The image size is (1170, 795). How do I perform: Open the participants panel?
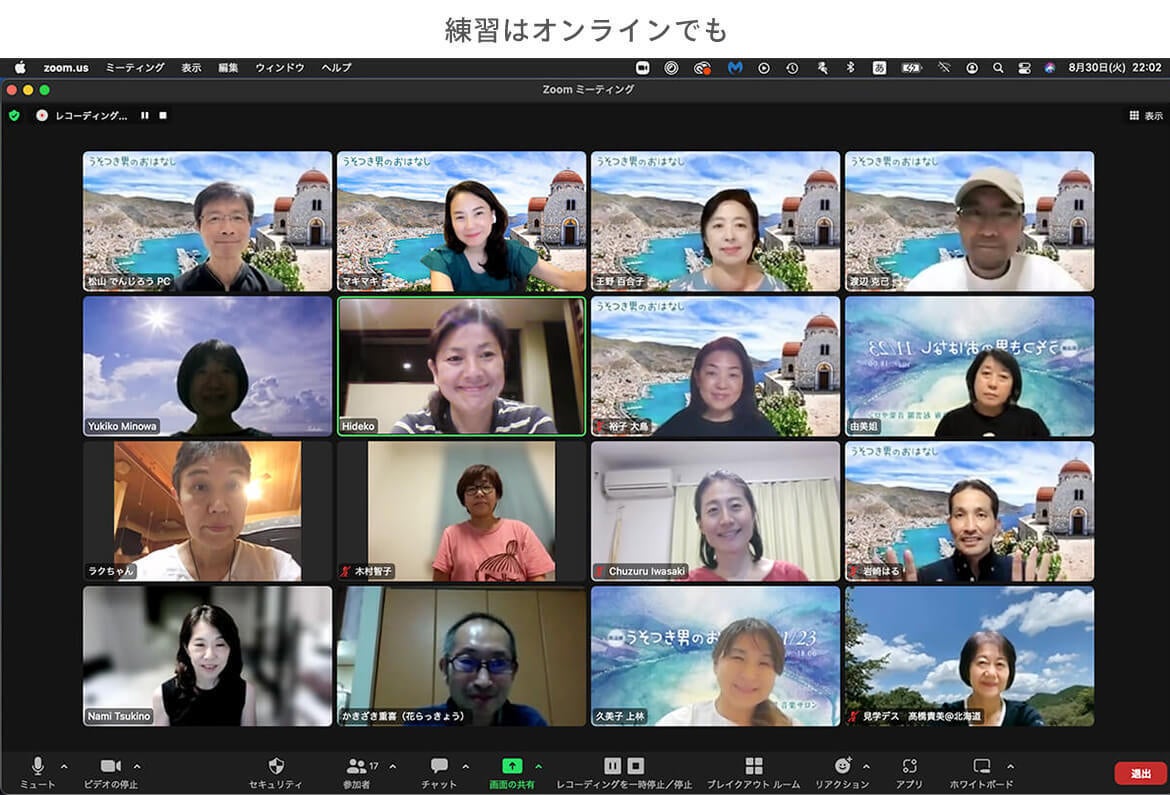(x=356, y=766)
